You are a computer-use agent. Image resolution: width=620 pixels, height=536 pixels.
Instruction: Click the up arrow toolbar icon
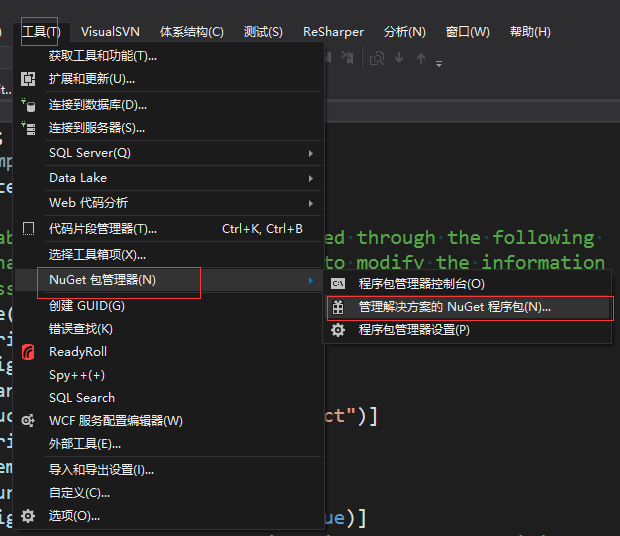421,59
